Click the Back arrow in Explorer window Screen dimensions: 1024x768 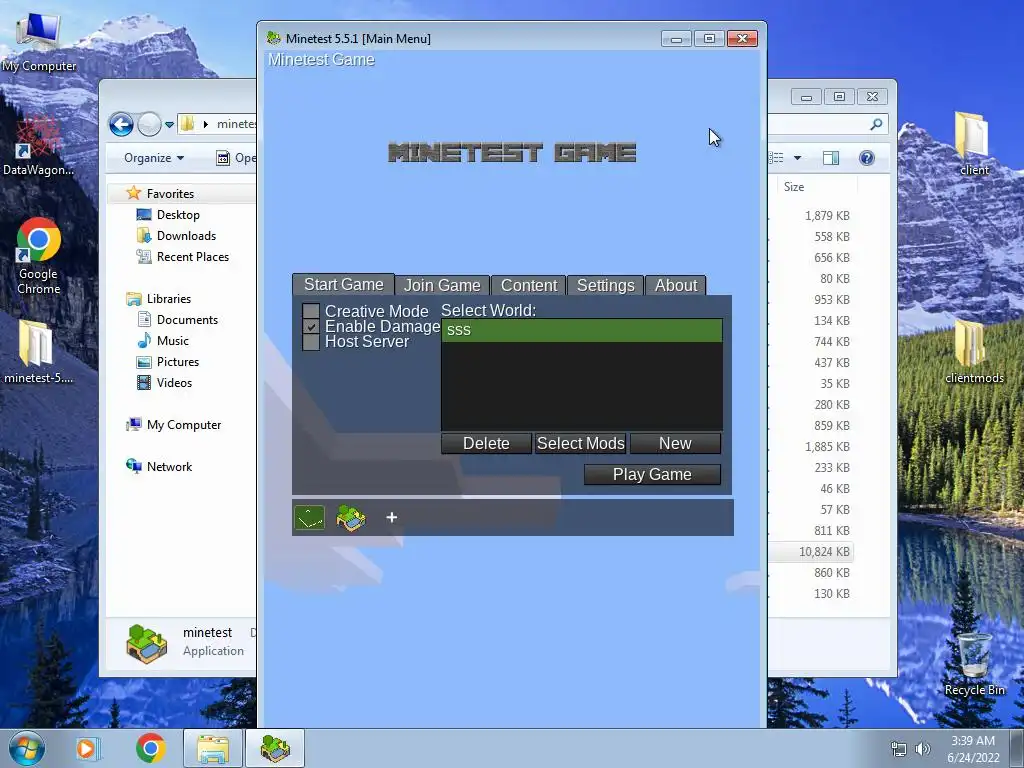tap(121, 124)
